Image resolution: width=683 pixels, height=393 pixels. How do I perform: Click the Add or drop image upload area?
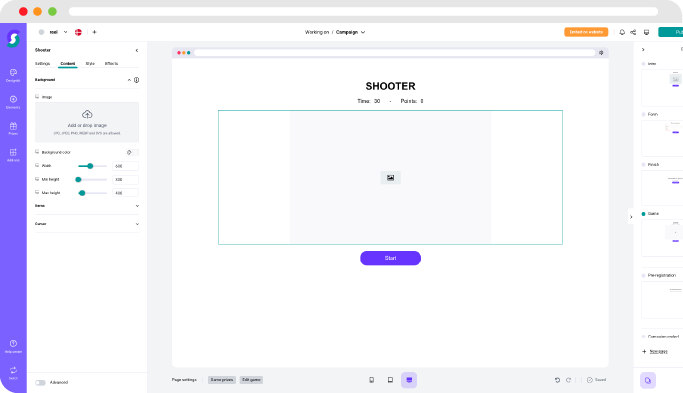pyautogui.click(x=87, y=122)
